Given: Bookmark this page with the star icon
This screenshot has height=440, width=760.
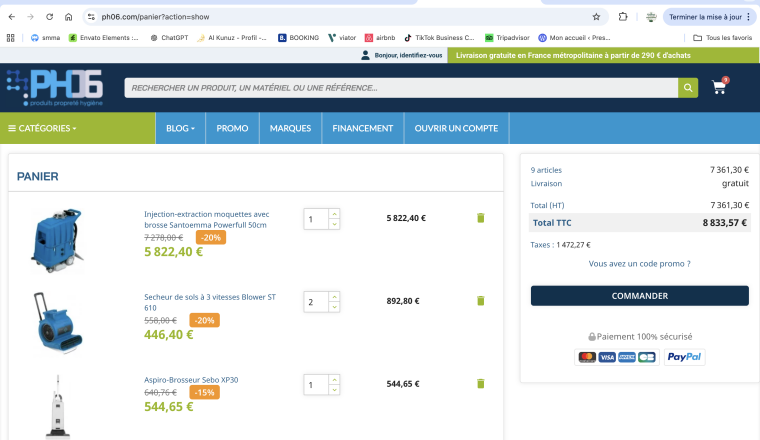Looking at the screenshot, I should (x=596, y=17).
